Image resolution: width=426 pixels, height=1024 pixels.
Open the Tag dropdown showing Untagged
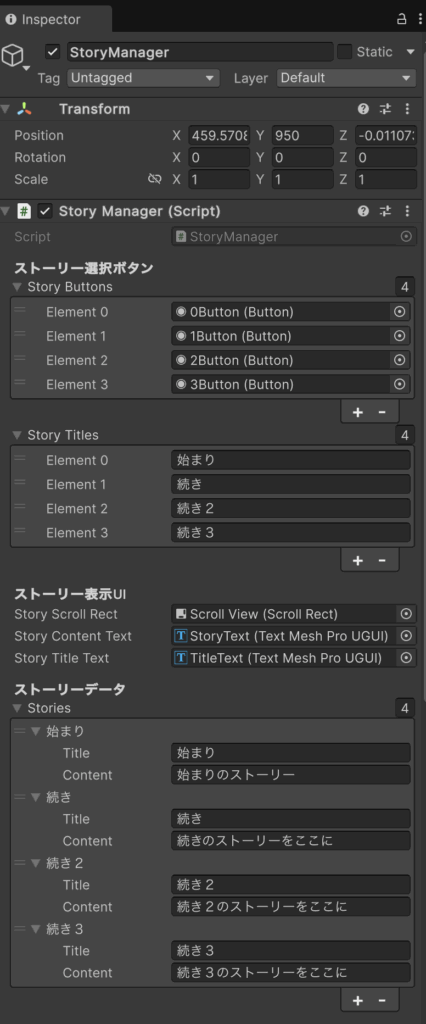tap(143, 78)
